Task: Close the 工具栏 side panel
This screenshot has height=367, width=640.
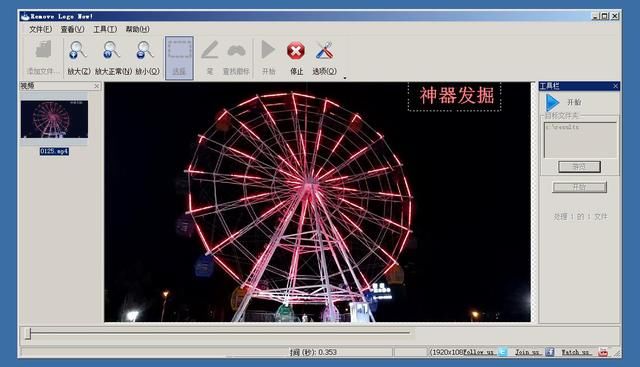Action: coord(616,86)
